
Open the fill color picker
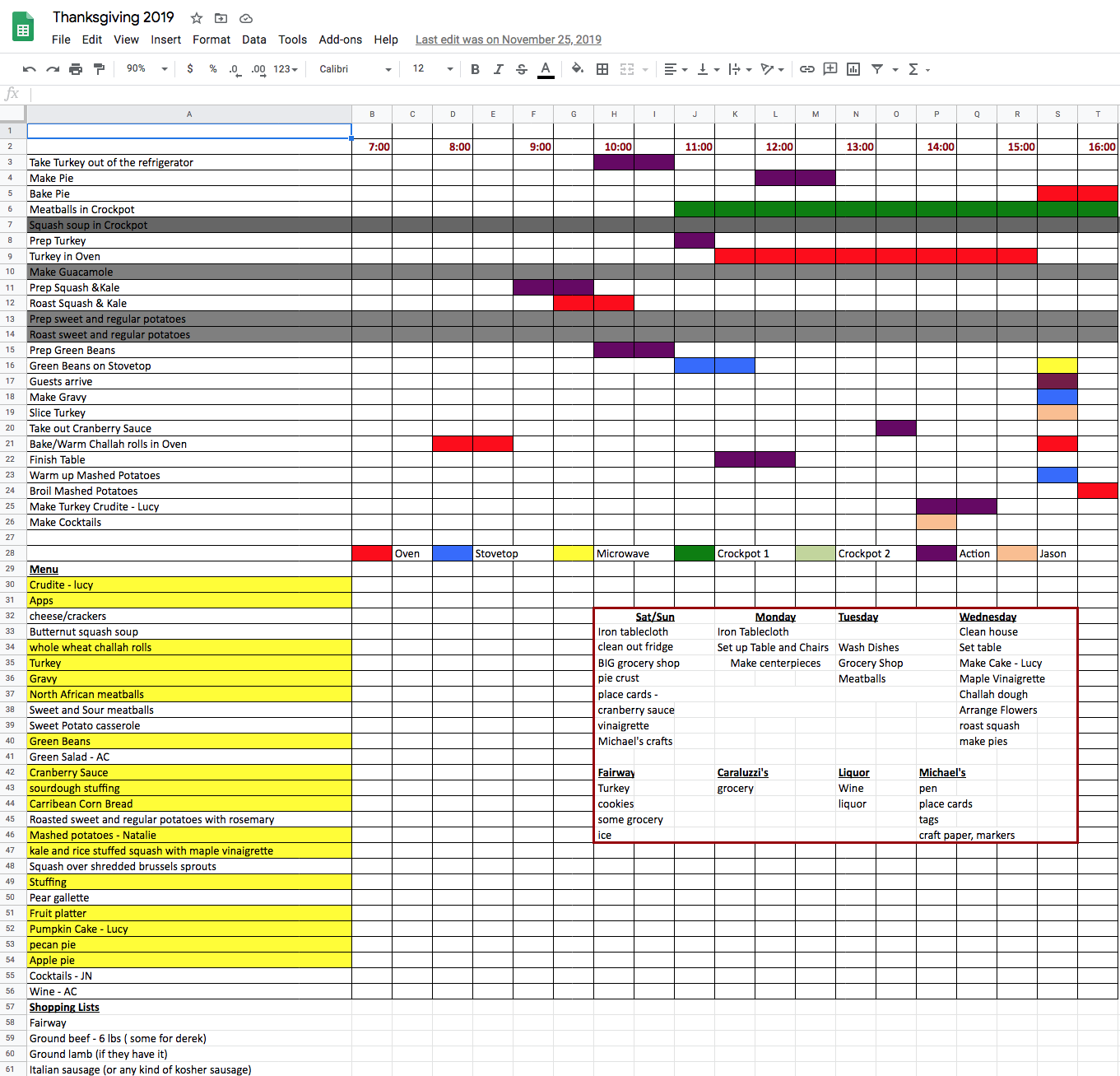578,69
